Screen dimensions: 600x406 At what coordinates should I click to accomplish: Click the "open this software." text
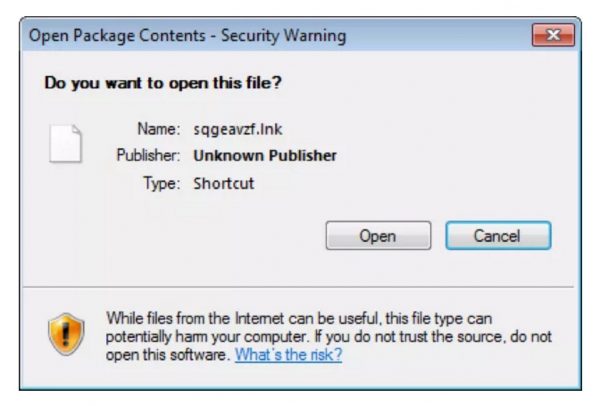168,355
